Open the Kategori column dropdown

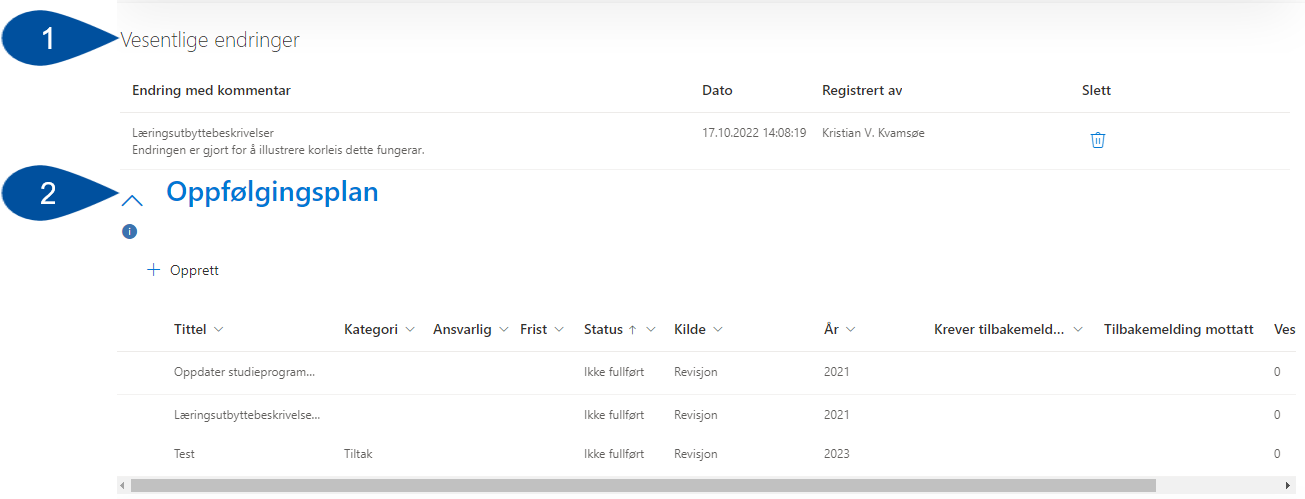click(409, 330)
